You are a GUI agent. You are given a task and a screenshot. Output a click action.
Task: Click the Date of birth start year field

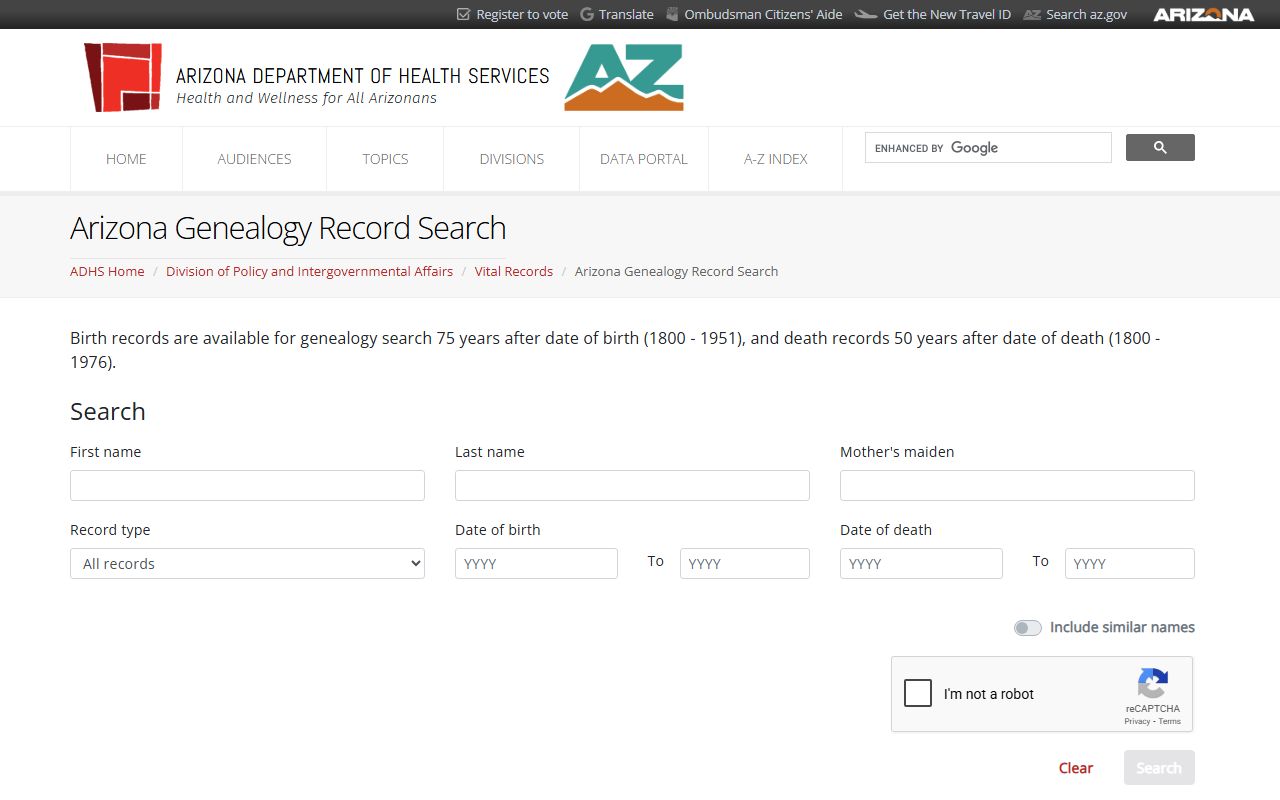[x=536, y=563]
